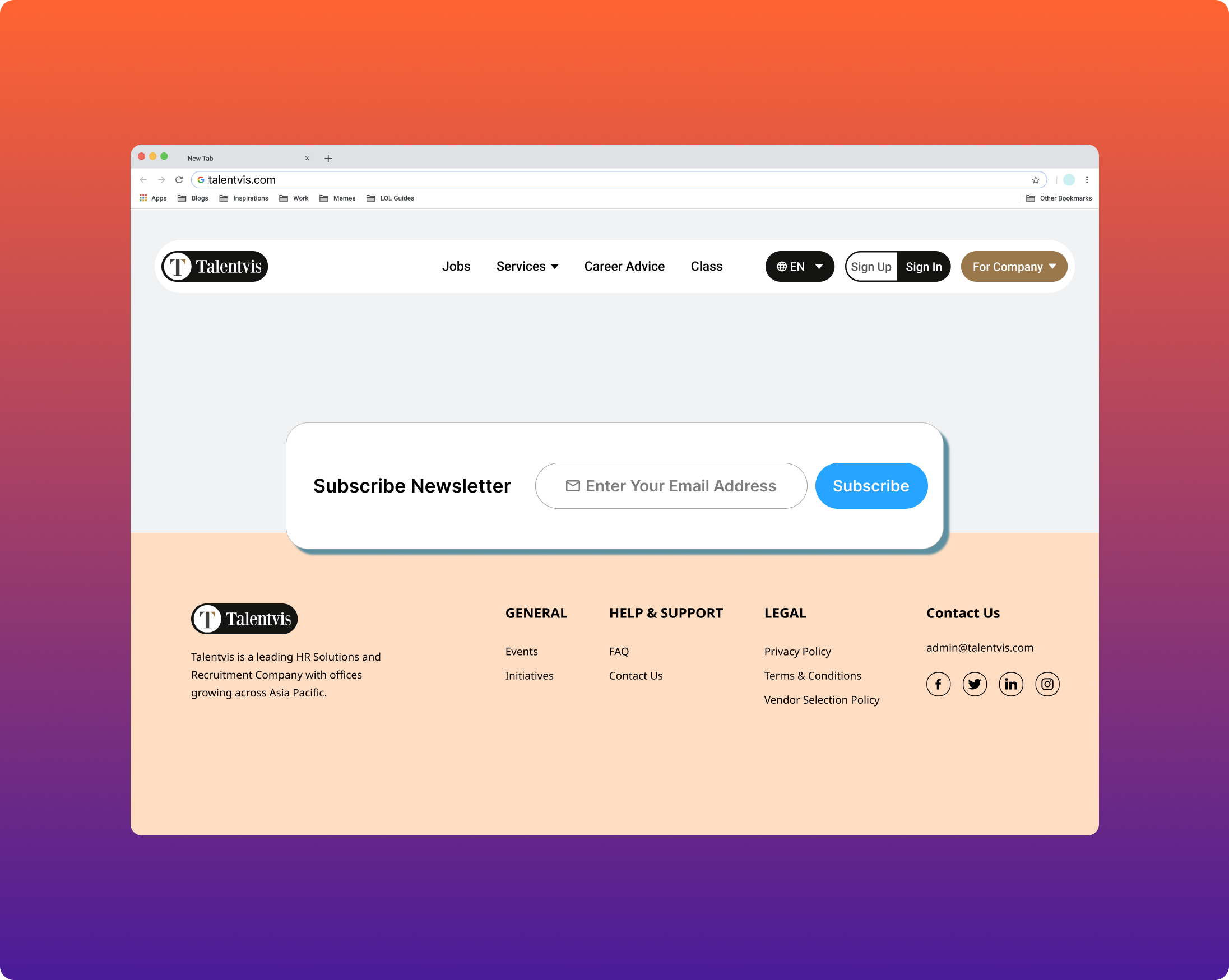The height and width of the screenshot is (980, 1229).
Task: Click the Twitter social media icon
Action: pyautogui.click(x=974, y=683)
